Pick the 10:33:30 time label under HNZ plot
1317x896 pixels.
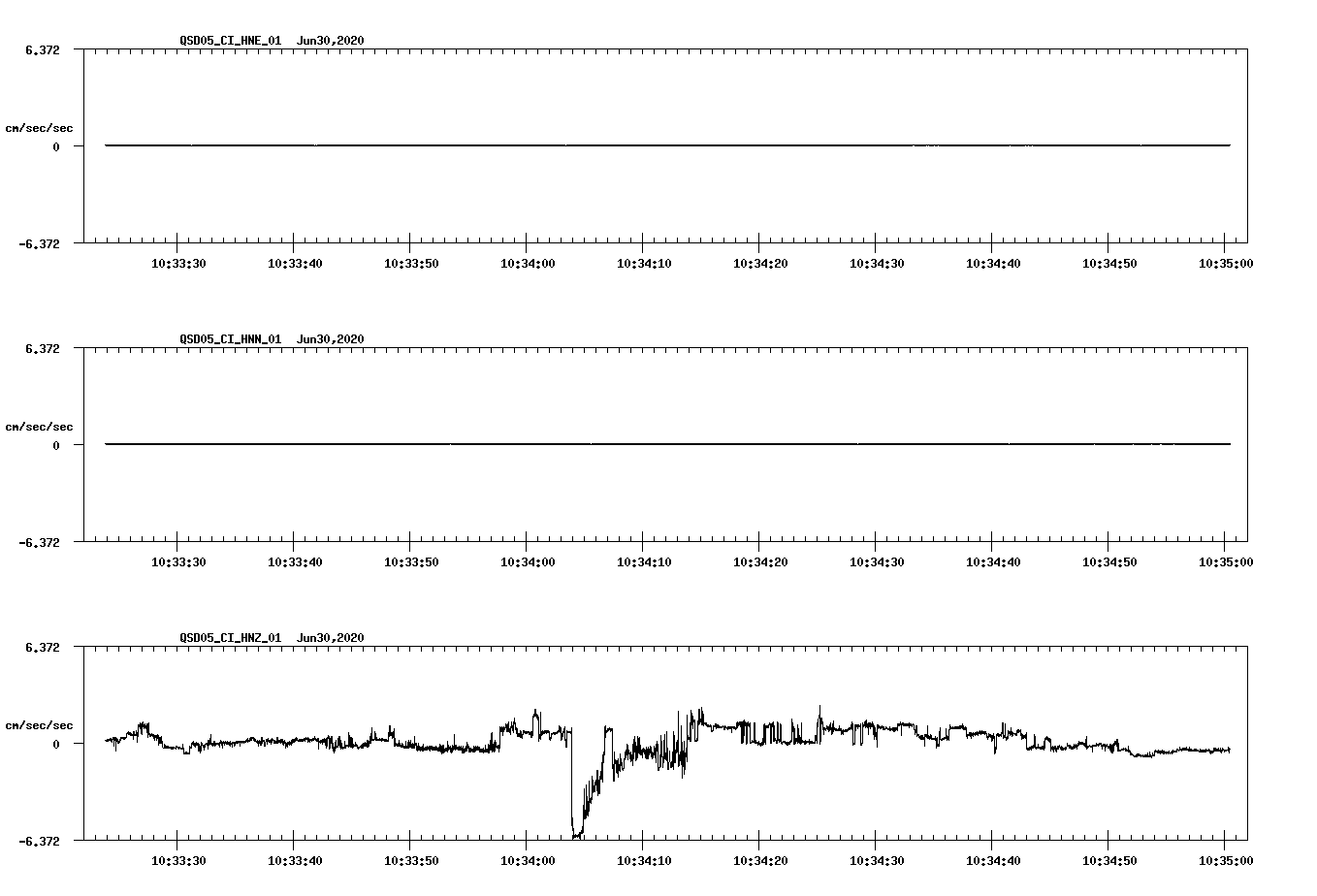178,861
